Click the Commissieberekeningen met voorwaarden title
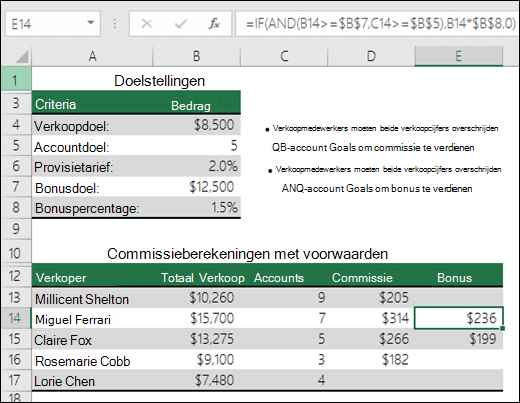 pos(247,254)
